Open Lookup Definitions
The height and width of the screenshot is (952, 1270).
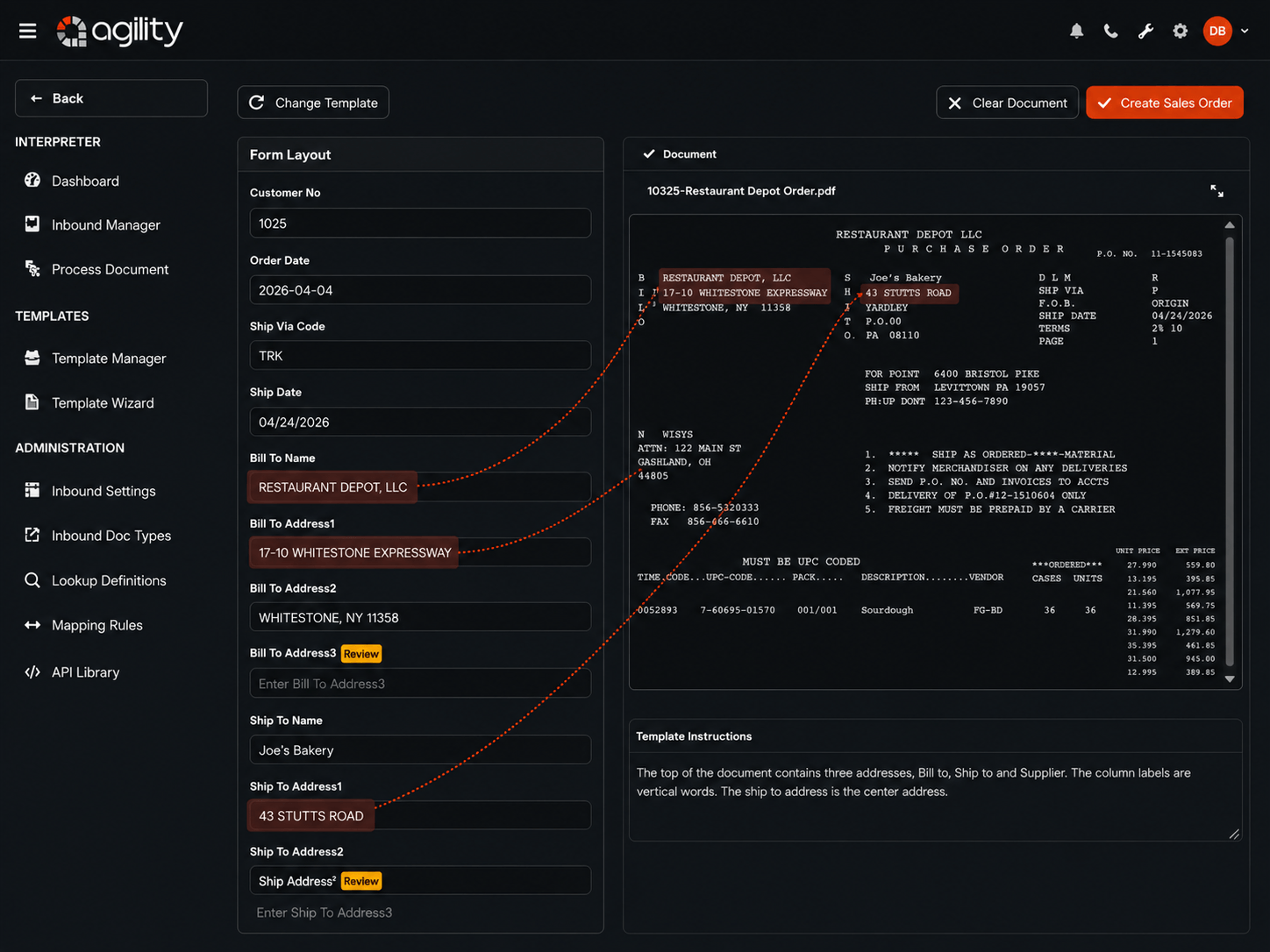tap(109, 580)
